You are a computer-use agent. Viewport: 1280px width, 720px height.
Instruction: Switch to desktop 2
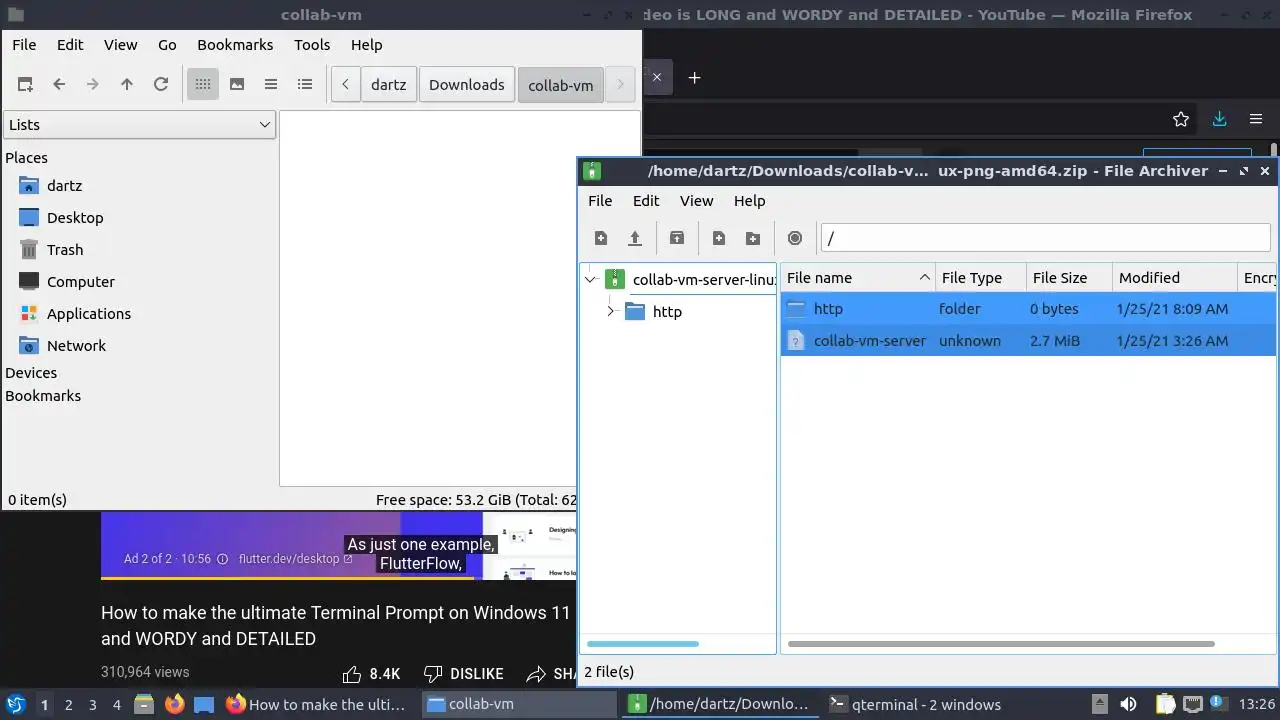click(x=68, y=704)
